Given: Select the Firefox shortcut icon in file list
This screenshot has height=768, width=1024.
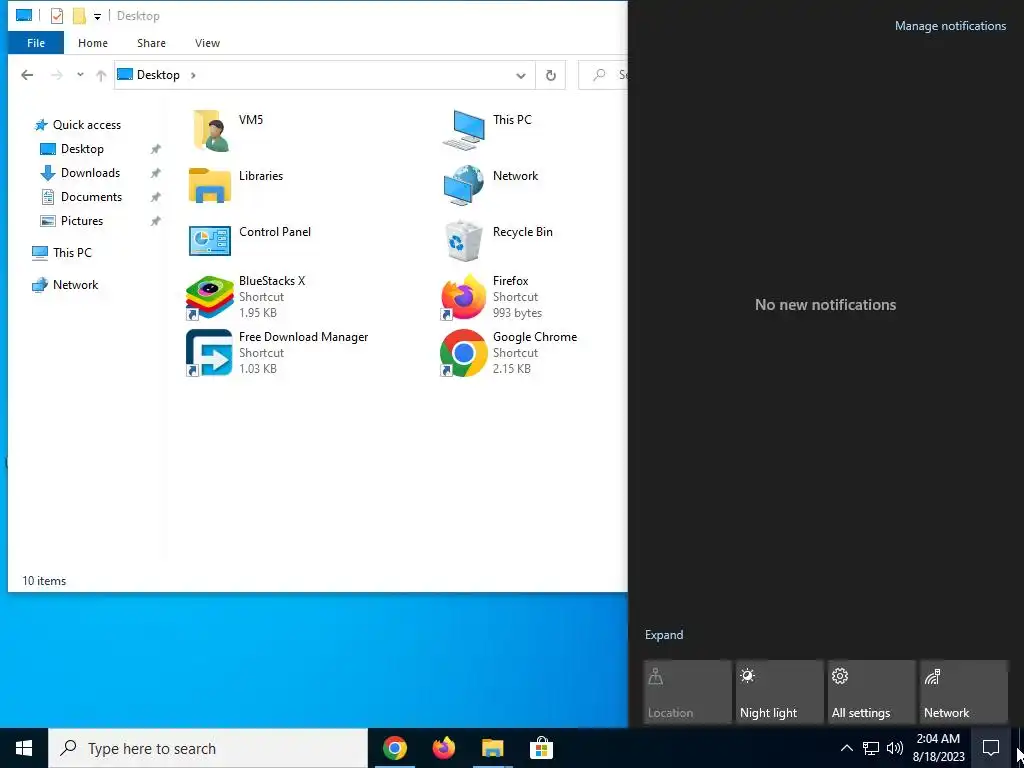Looking at the screenshot, I should point(464,297).
